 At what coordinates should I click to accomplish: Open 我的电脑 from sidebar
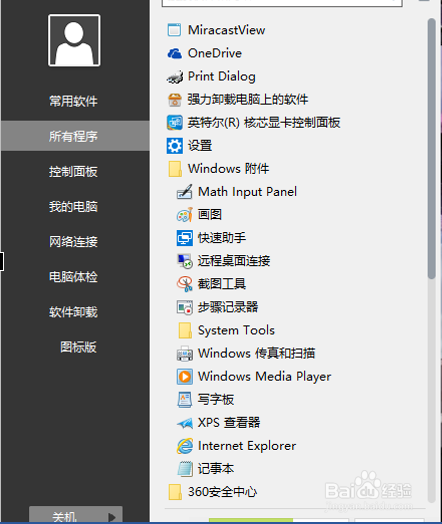pos(73,207)
